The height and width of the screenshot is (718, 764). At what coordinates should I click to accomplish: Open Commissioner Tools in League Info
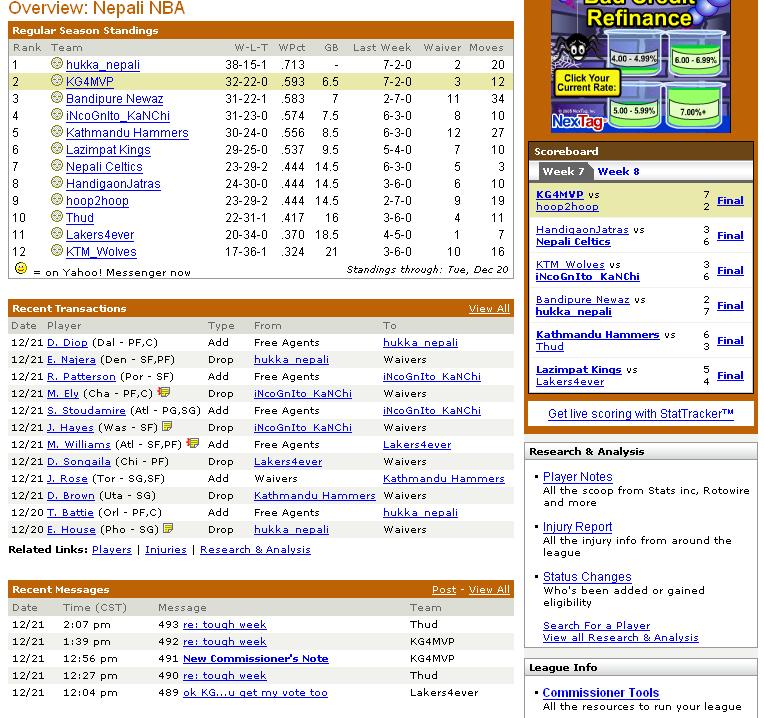pyautogui.click(x=600, y=692)
